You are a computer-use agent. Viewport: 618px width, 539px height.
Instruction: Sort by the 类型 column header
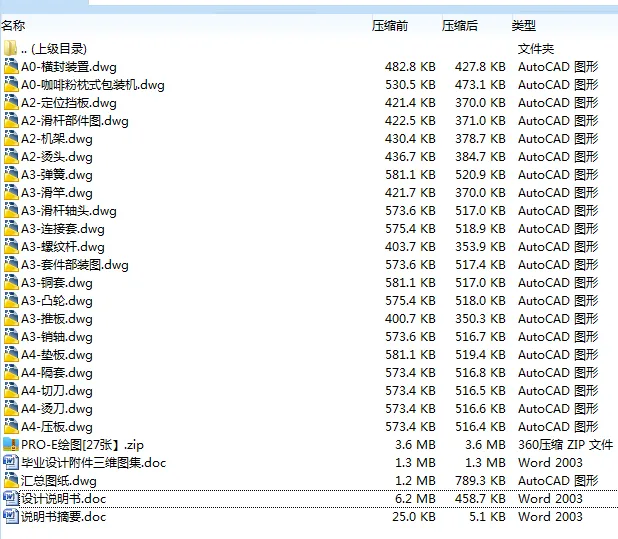coord(524,26)
